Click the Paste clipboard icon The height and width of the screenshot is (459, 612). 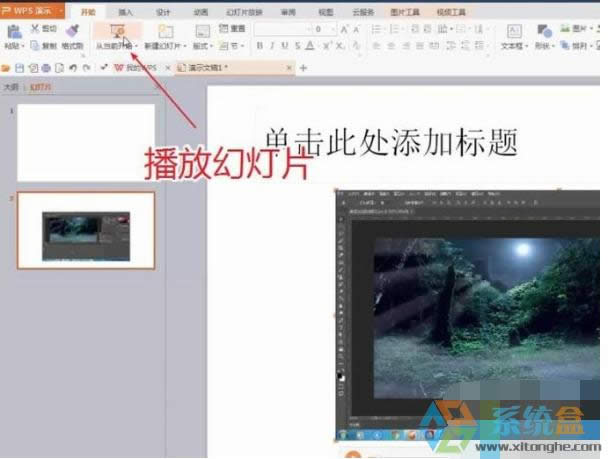14,32
